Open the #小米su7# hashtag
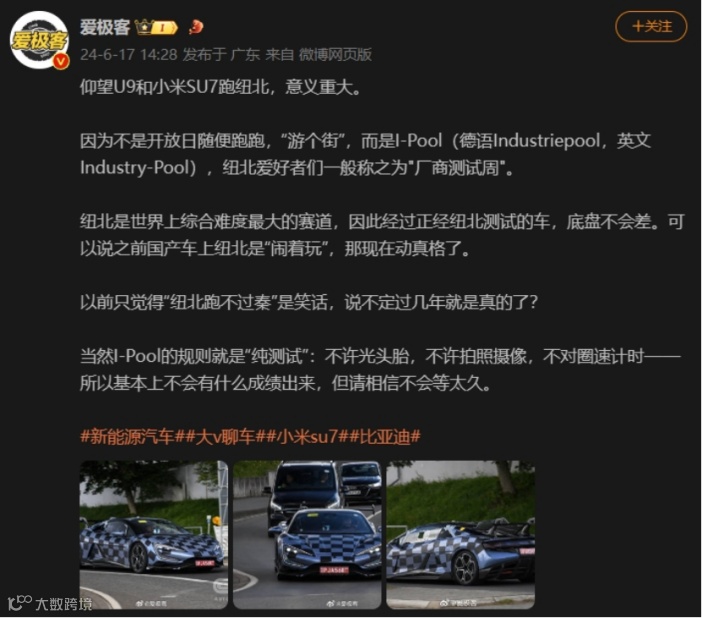Screen dimensions: 702x618 pos(307,436)
